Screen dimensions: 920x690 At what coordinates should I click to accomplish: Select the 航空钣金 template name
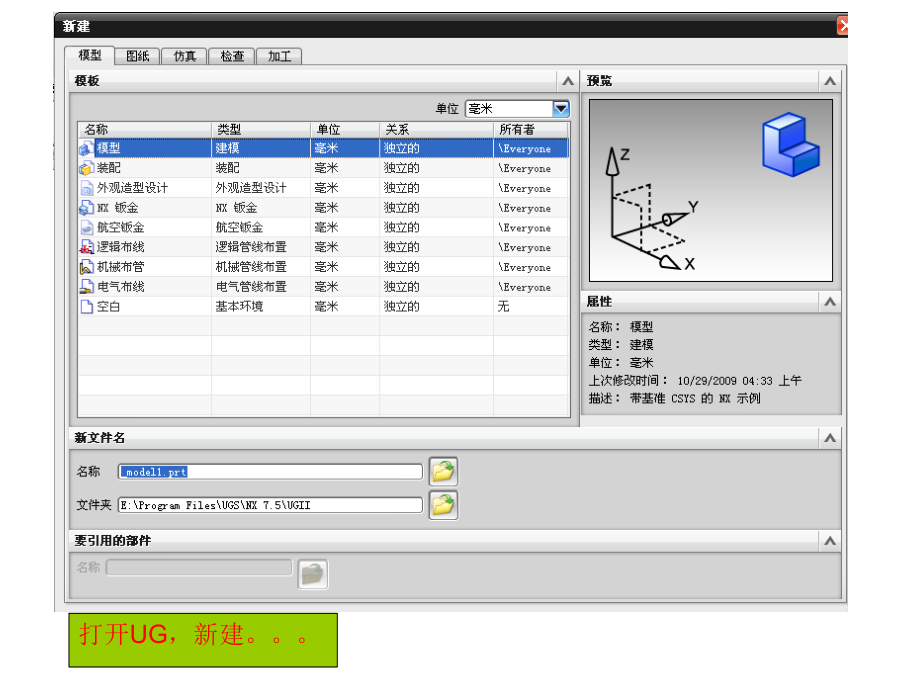tap(120, 228)
